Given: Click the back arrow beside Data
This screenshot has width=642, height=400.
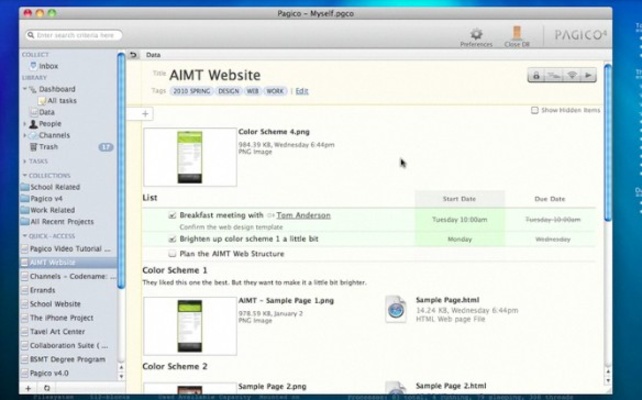Looking at the screenshot, I should tap(133, 54).
